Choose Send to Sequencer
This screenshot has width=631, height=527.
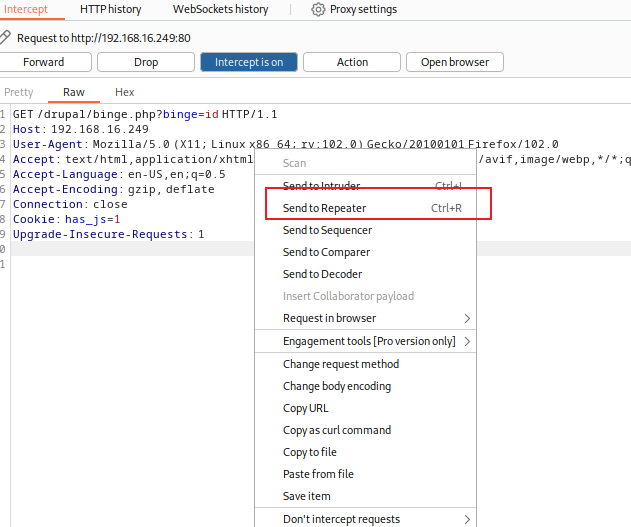tap(365, 230)
